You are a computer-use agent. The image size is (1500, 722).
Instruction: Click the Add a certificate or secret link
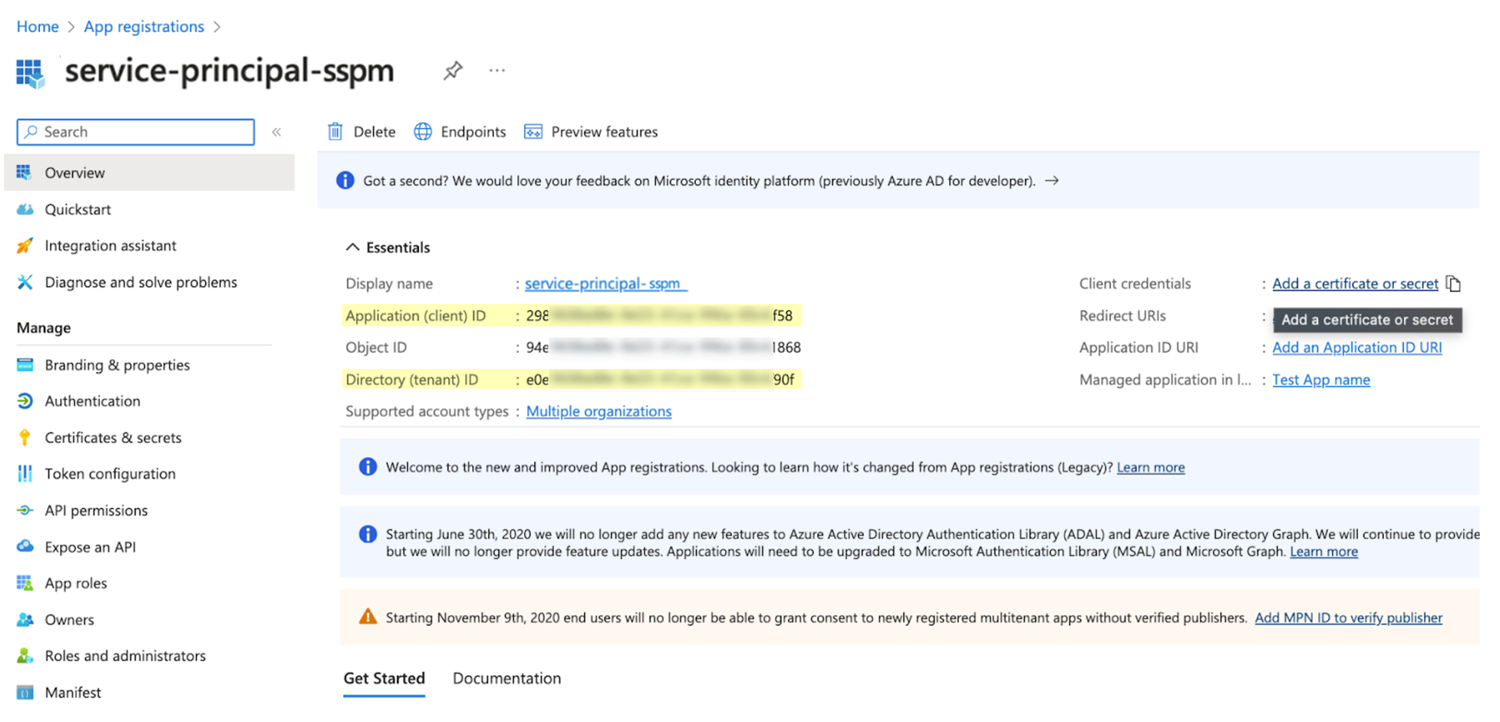(x=1355, y=284)
